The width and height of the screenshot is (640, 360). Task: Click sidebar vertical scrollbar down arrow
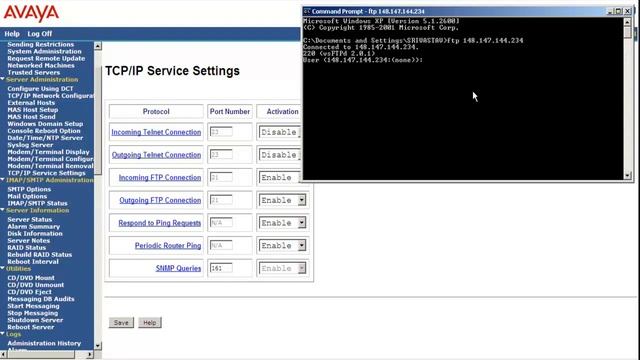(98, 345)
